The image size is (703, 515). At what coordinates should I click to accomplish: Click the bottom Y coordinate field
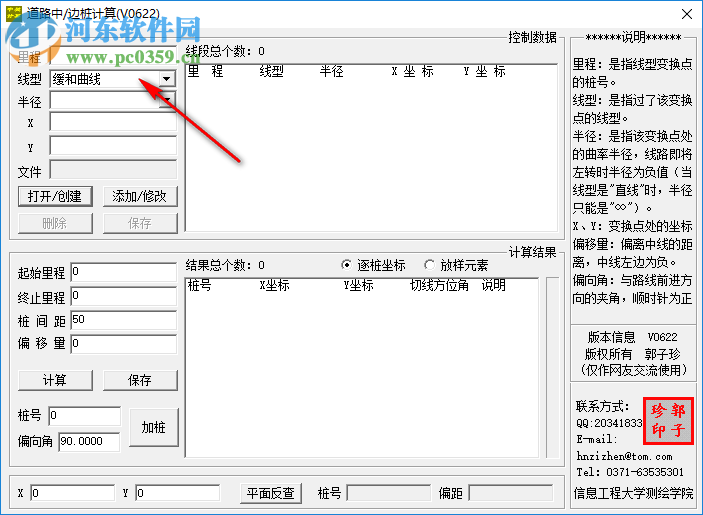tap(178, 493)
